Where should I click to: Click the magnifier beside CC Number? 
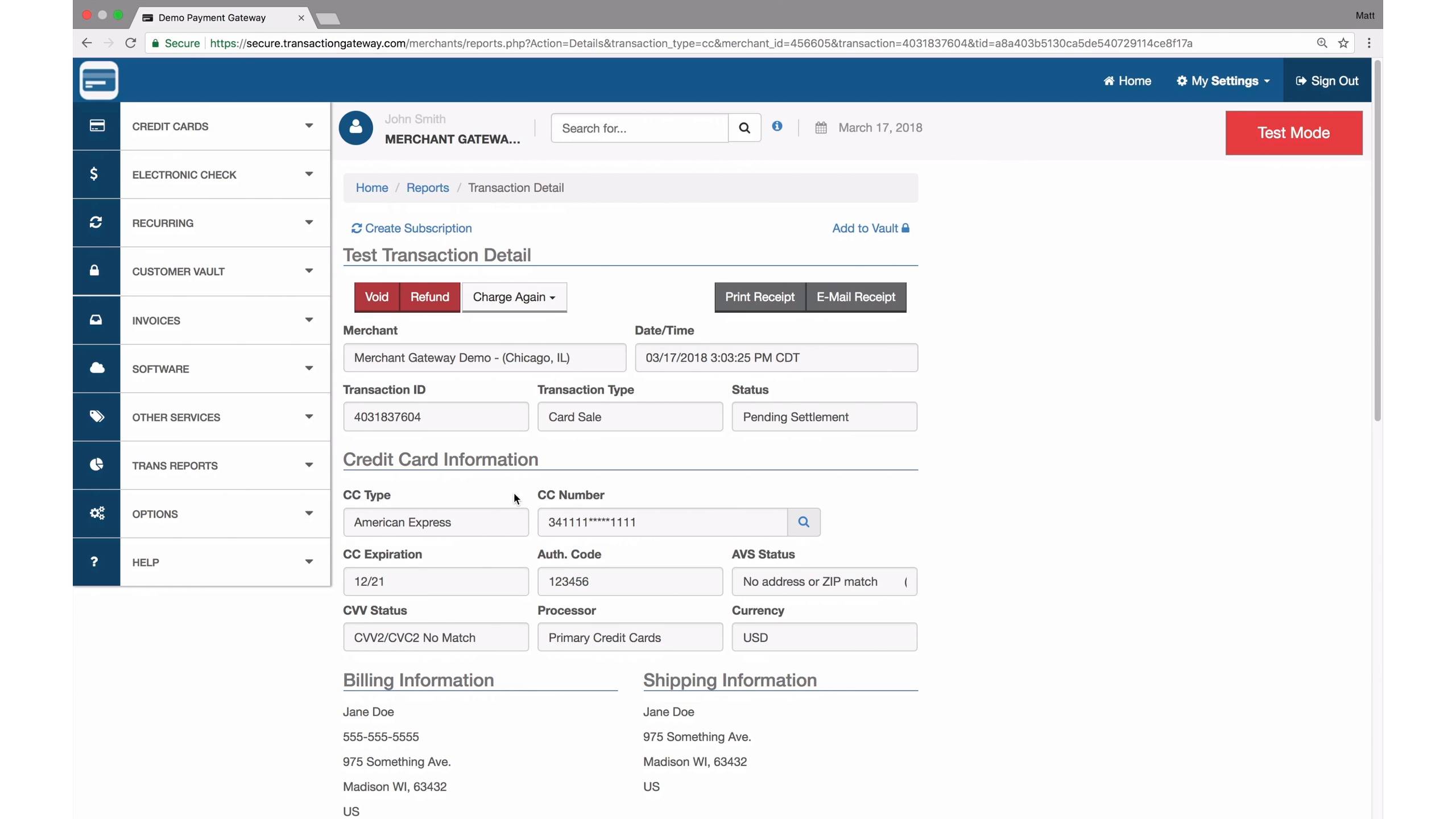point(803,522)
